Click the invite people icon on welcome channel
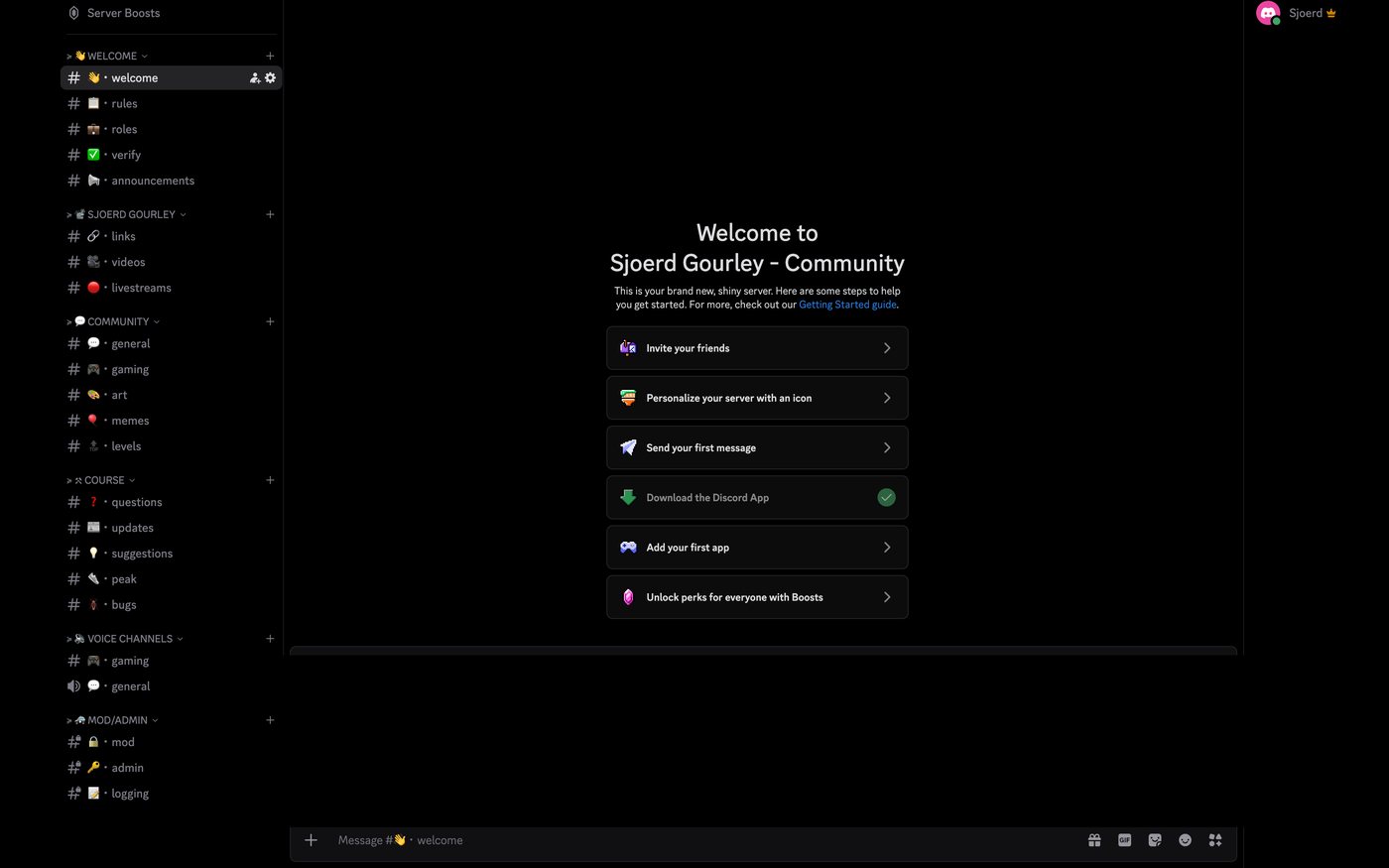1389x868 pixels. pos(255,77)
